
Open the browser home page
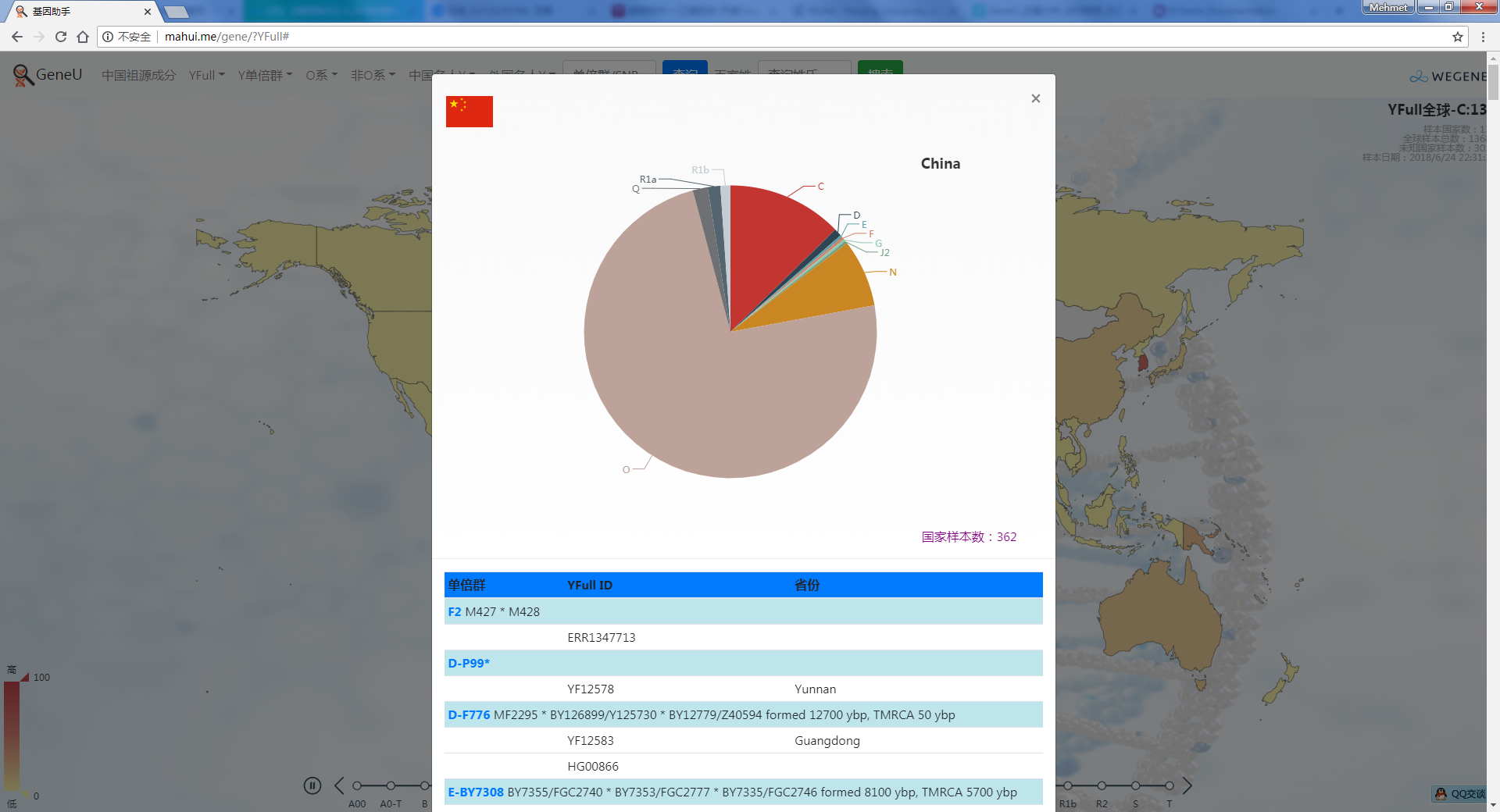pos(83,37)
